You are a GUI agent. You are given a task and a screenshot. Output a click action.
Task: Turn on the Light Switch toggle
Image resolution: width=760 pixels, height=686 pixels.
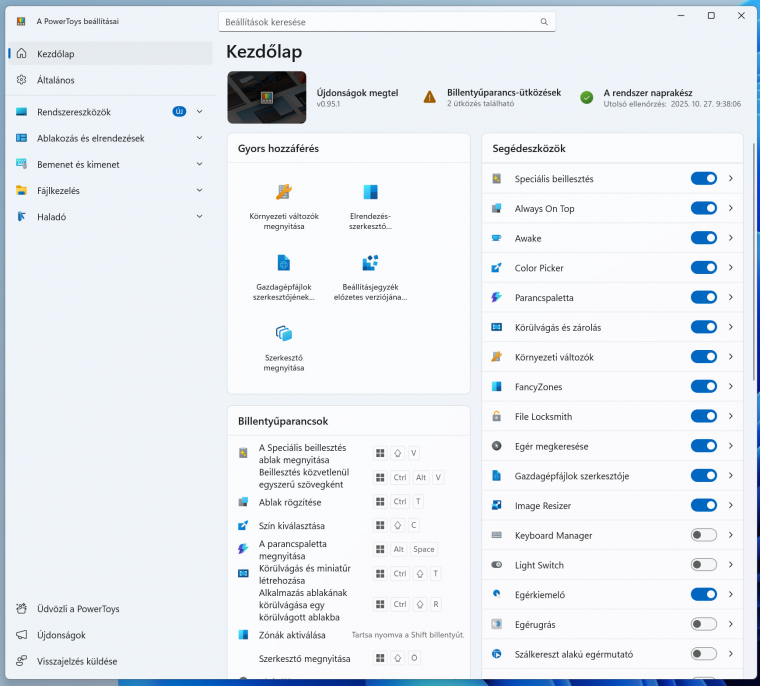click(703, 565)
